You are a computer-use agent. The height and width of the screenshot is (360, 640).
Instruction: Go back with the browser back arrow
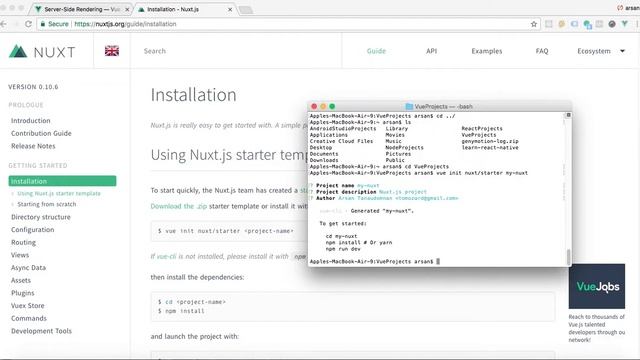(x=3, y=24)
